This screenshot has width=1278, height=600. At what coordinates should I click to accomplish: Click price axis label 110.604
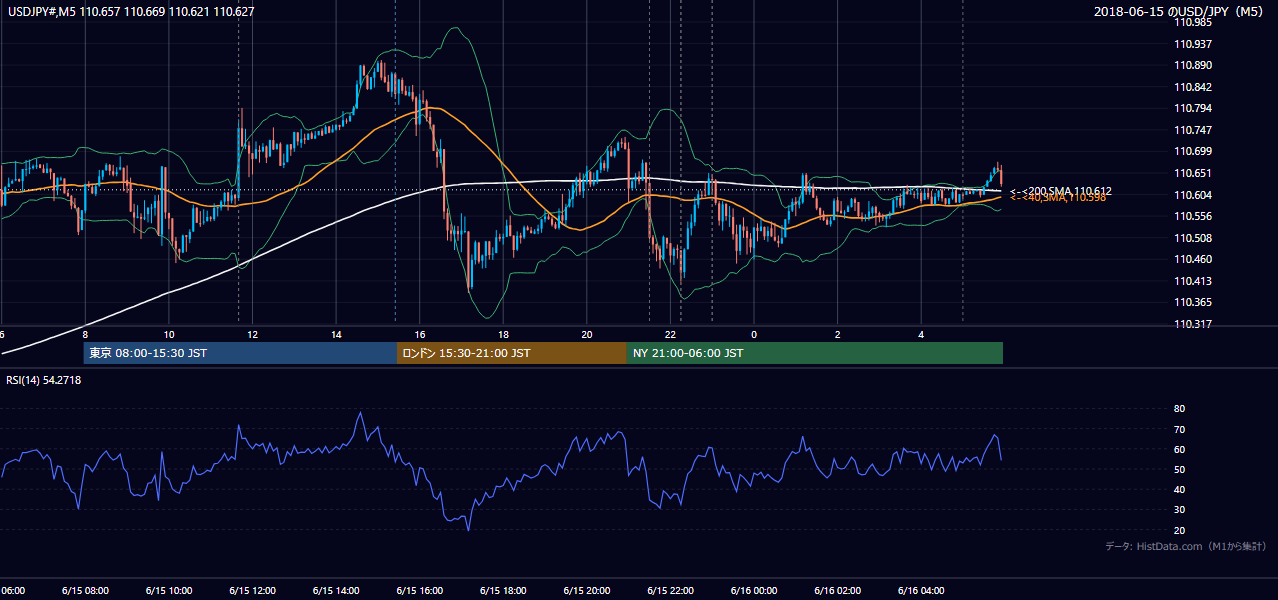coord(1192,195)
